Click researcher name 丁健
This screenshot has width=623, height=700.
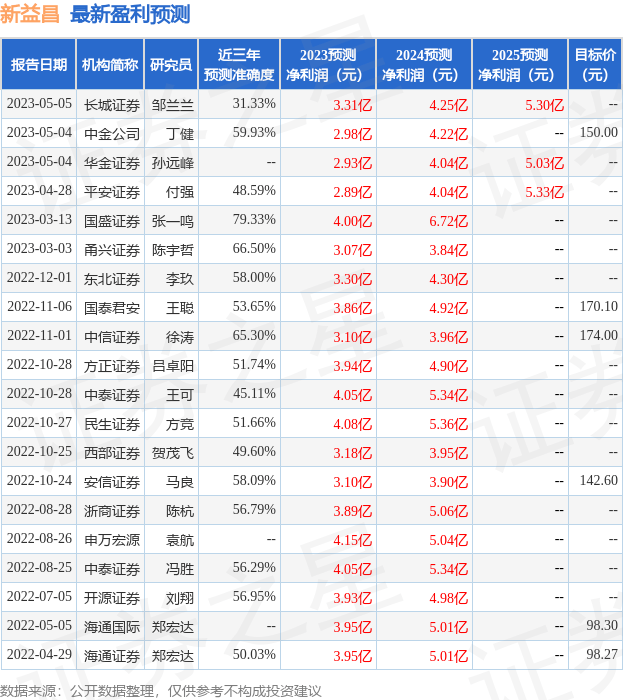click(180, 134)
